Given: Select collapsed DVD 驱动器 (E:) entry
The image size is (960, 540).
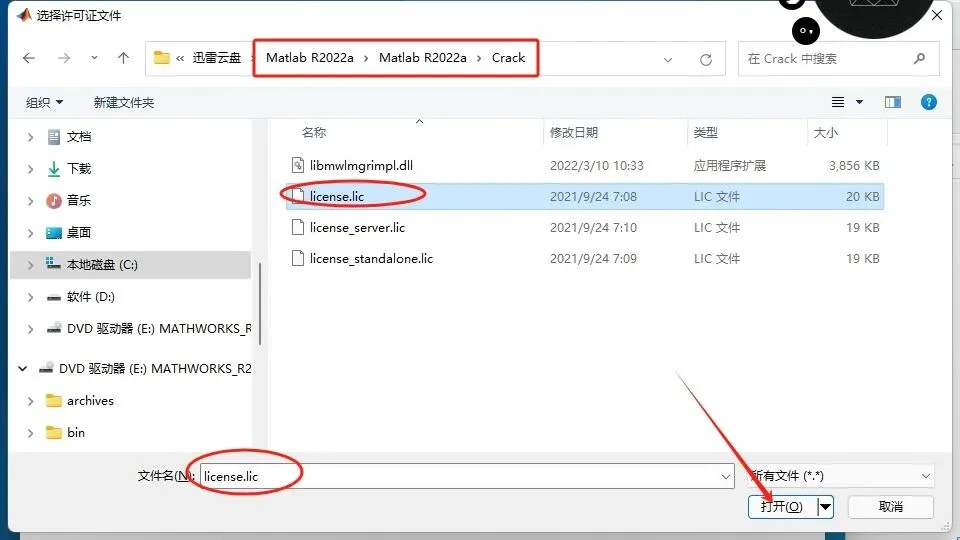Looking at the screenshot, I should click(x=159, y=329).
